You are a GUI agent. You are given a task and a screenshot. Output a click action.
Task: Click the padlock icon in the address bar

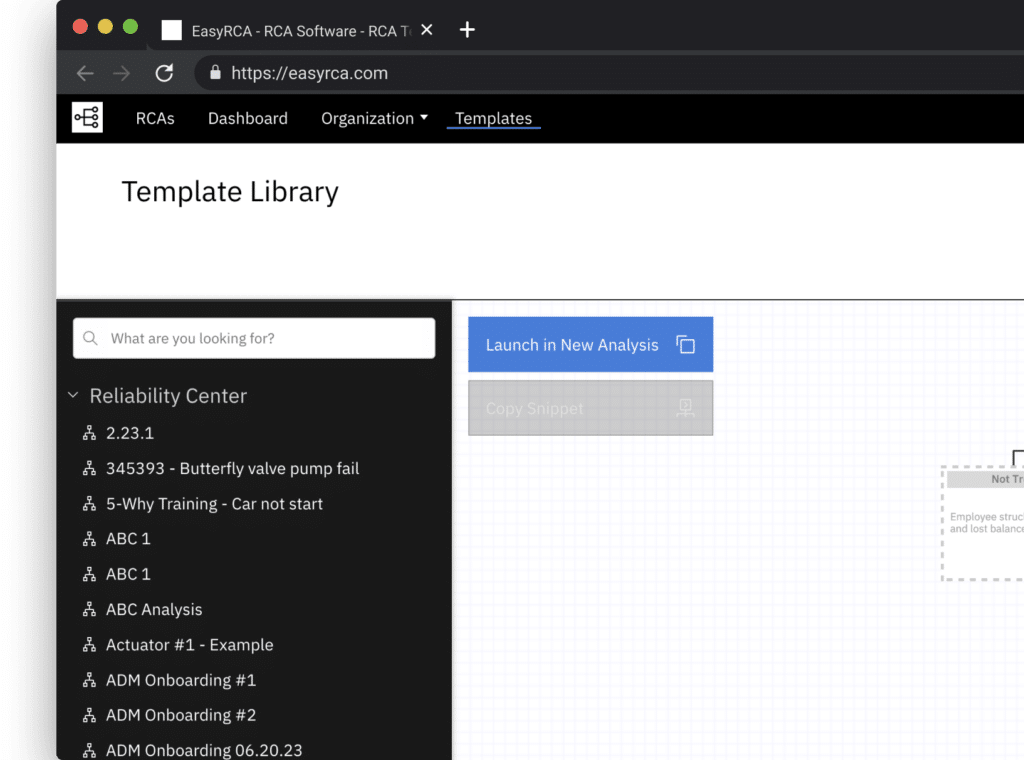click(x=214, y=72)
